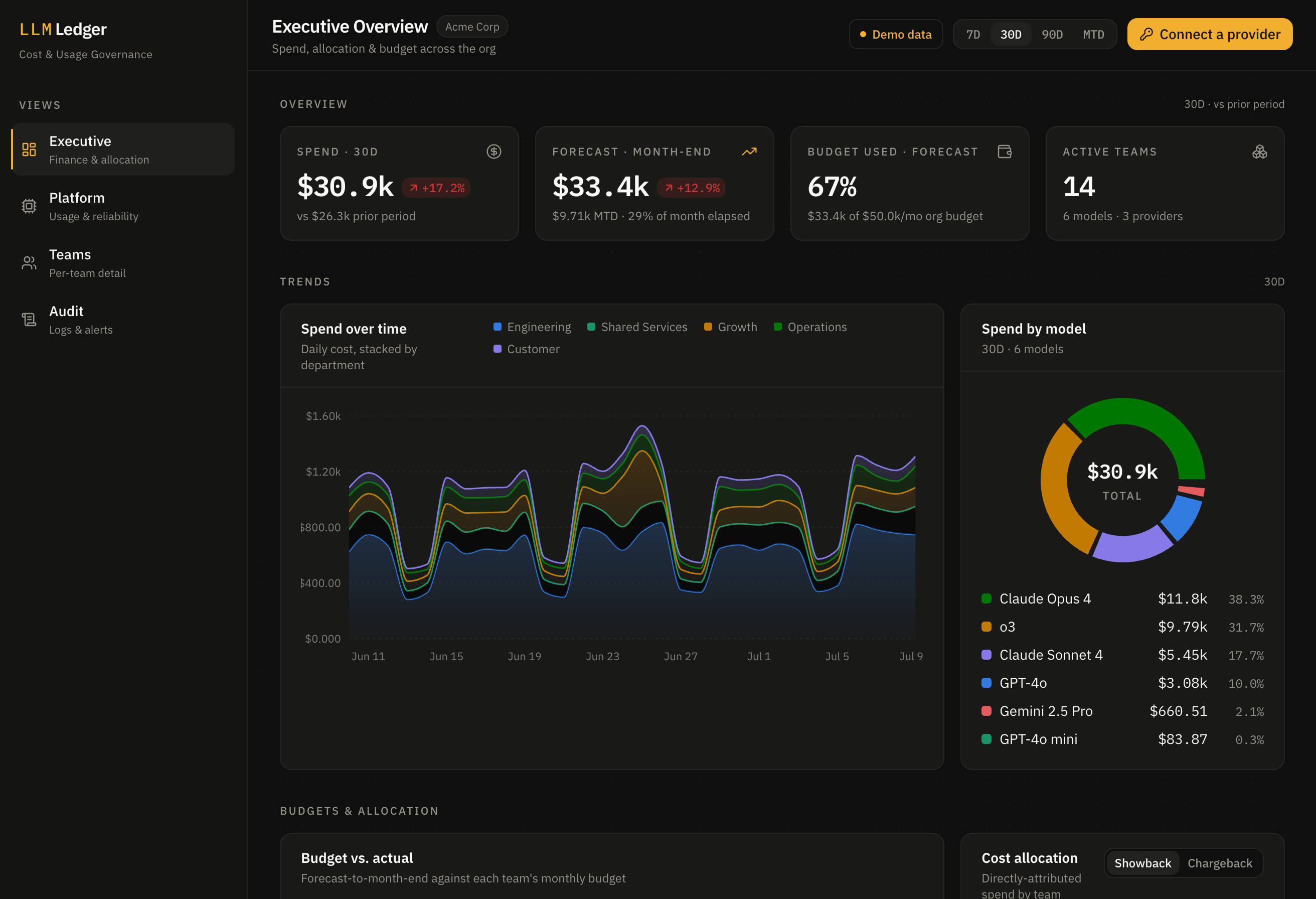Click the GPT-4o amount $3.08k
The height and width of the screenshot is (899, 1316).
tap(1183, 683)
